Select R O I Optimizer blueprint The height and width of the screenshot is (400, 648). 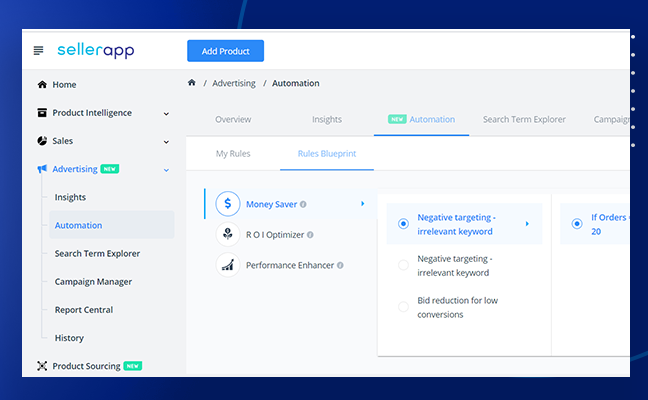(275, 235)
